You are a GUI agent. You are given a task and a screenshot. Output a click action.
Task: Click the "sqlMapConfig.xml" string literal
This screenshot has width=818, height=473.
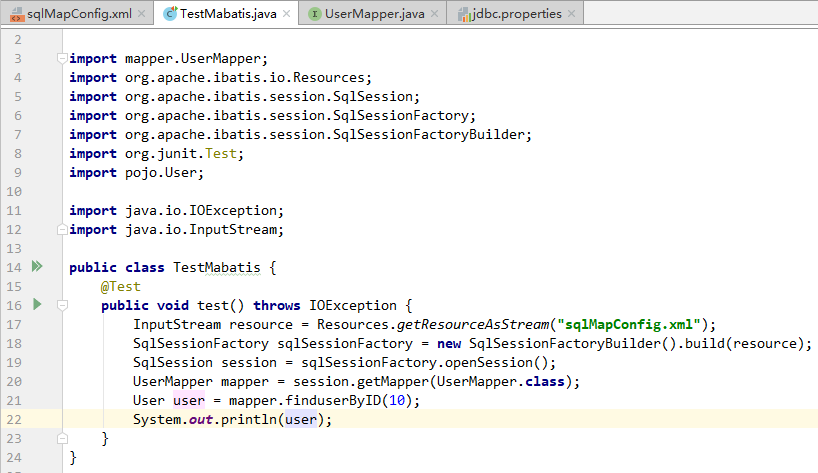(x=629, y=324)
